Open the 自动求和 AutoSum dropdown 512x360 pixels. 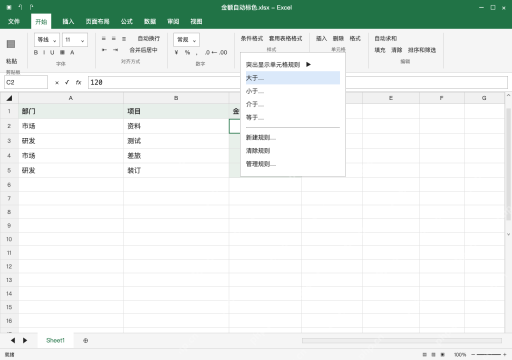[386, 39]
